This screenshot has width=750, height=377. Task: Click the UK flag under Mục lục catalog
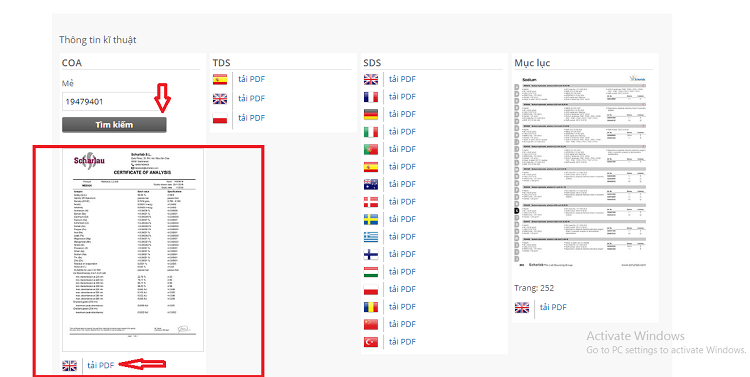pyautogui.click(x=522, y=307)
